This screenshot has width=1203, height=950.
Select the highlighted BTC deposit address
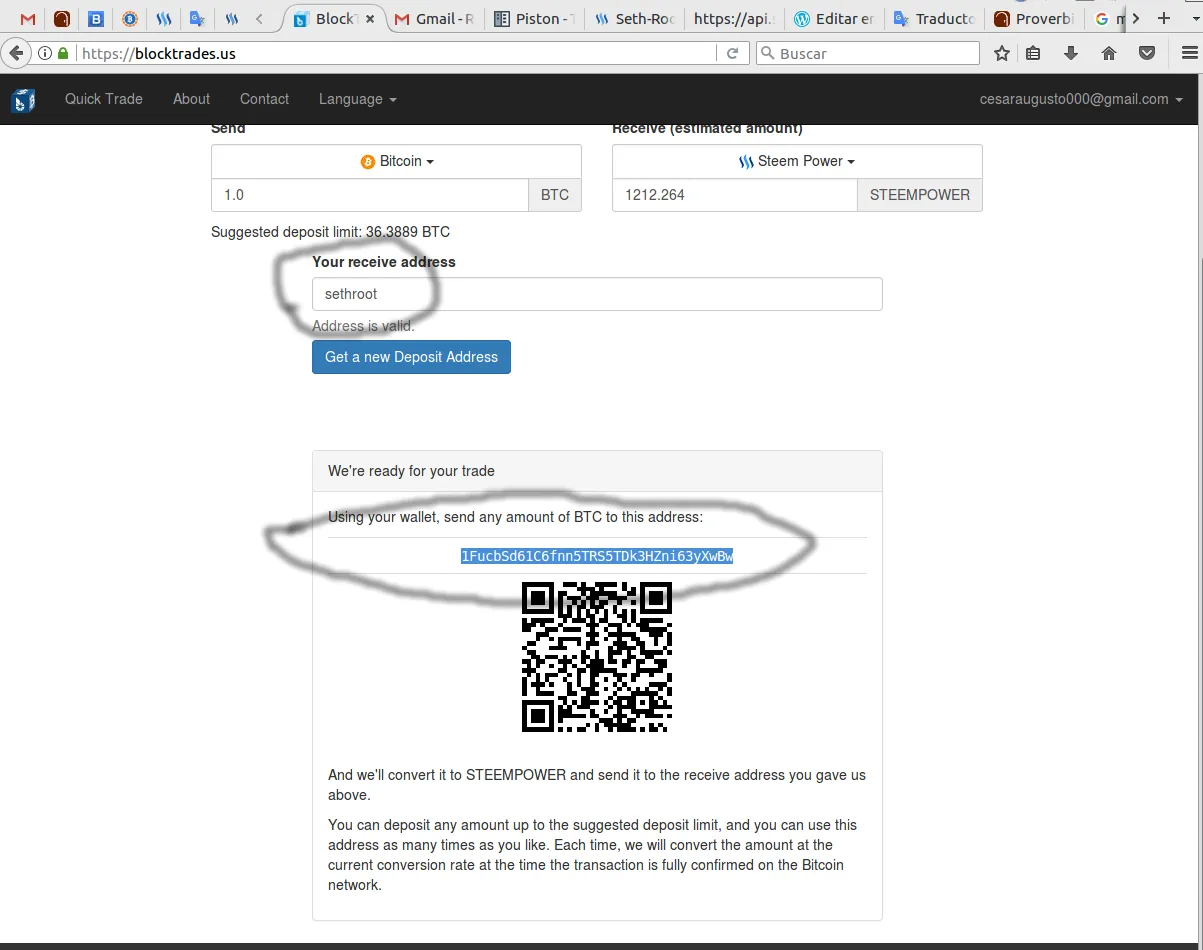(x=597, y=556)
